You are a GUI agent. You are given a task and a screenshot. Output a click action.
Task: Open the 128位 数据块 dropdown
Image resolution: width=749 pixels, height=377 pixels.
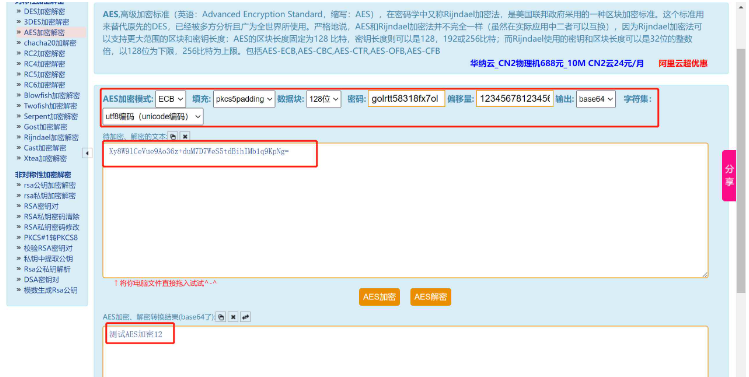323,99
